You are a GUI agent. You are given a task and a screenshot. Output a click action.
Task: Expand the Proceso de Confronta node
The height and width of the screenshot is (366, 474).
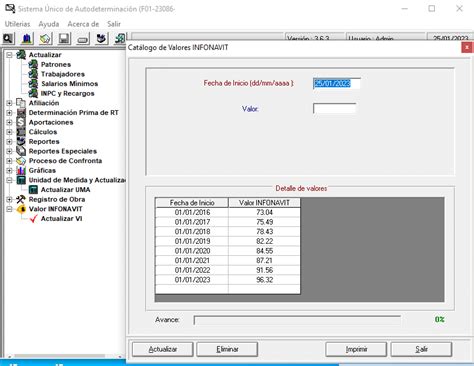10,161
